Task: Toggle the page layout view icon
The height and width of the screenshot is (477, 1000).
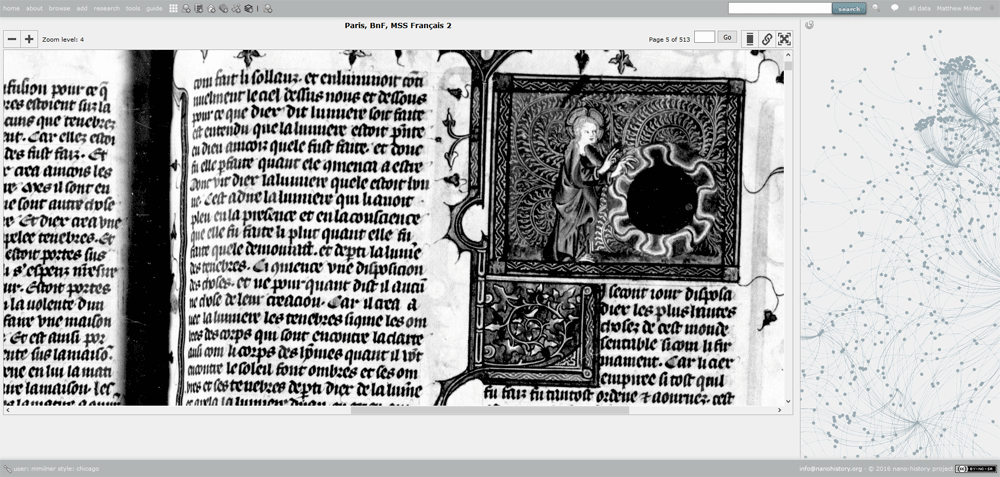Action: click(750, 39)
